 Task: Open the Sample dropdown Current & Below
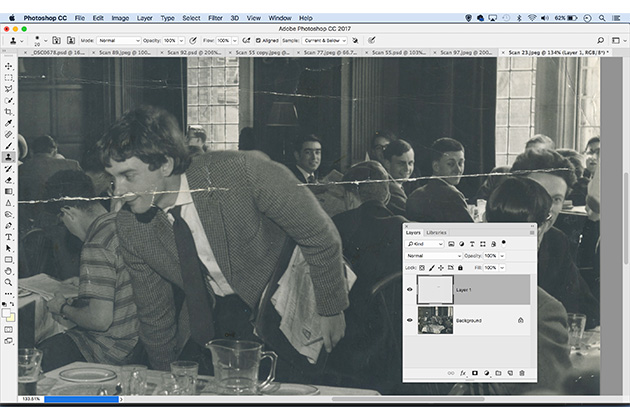[x=325, y=41]
